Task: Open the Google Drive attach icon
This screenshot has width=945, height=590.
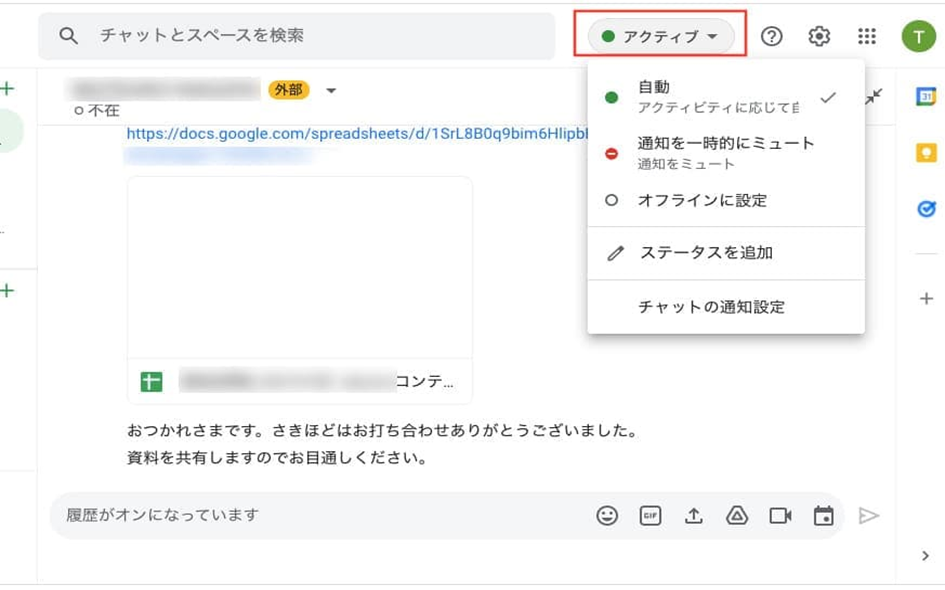Action: tap(737, 515)
